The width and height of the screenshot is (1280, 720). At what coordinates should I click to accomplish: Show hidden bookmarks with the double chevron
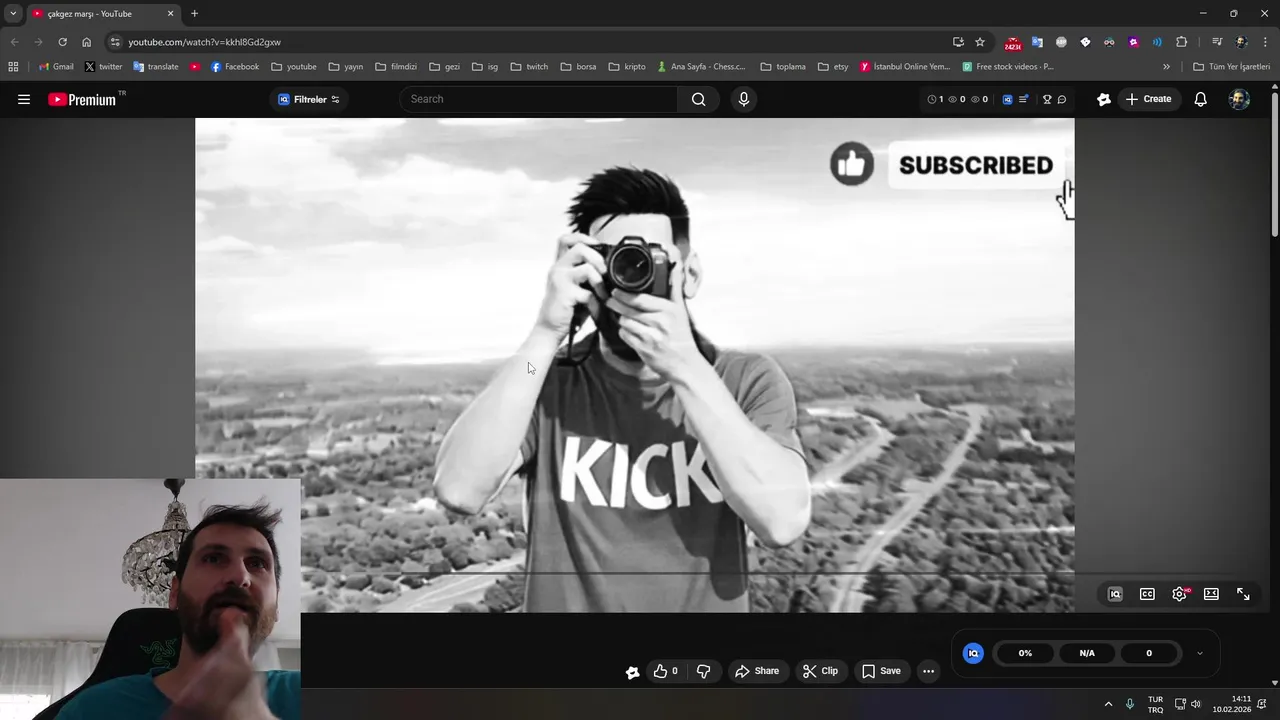1166,67
